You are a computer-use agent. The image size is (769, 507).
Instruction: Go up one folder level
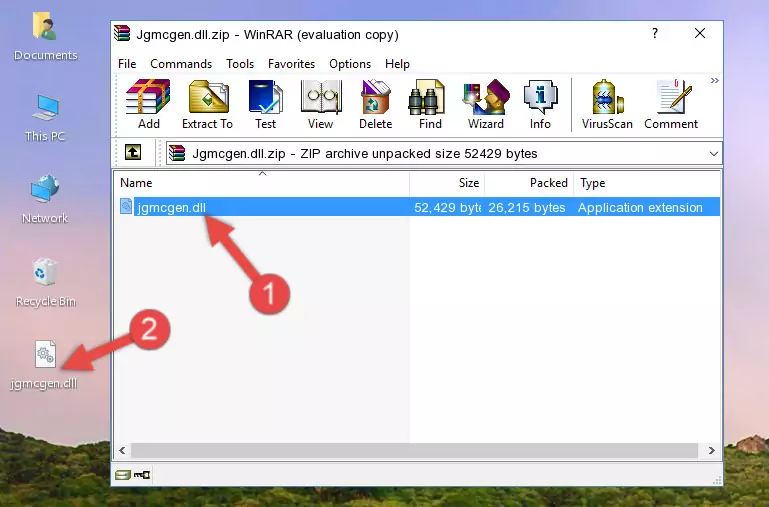[133, 152]
